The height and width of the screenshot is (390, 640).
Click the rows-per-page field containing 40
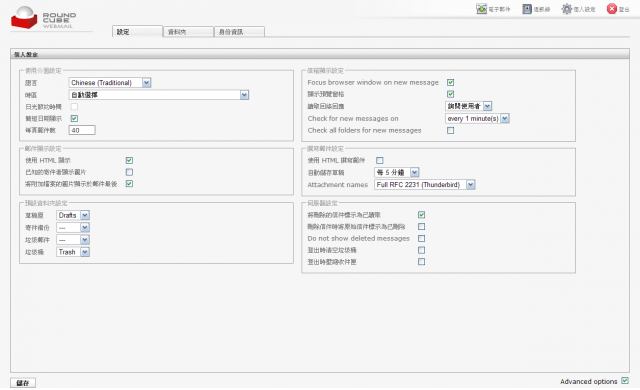82,131
